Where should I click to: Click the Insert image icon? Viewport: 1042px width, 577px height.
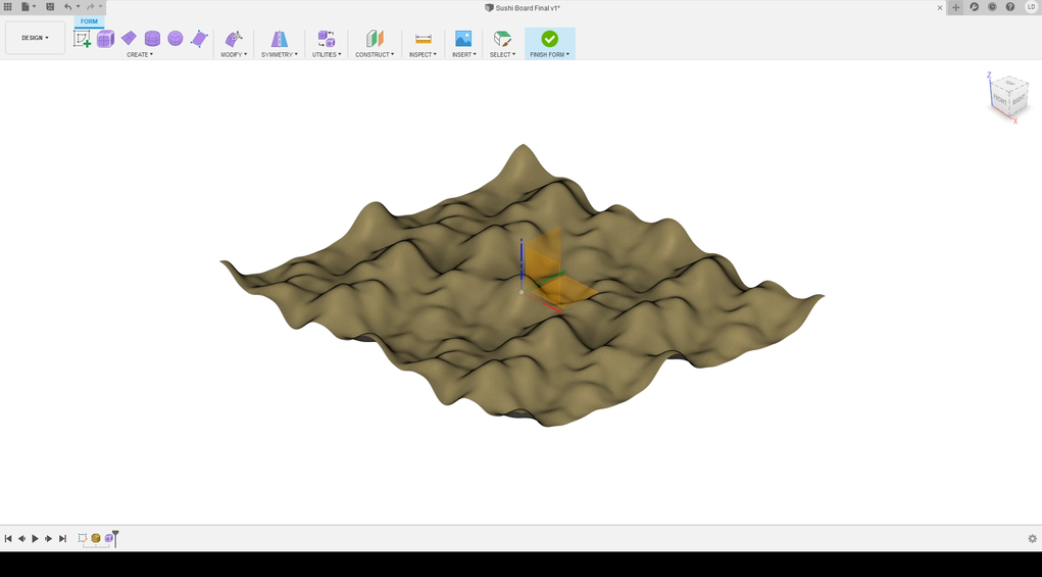463,39
